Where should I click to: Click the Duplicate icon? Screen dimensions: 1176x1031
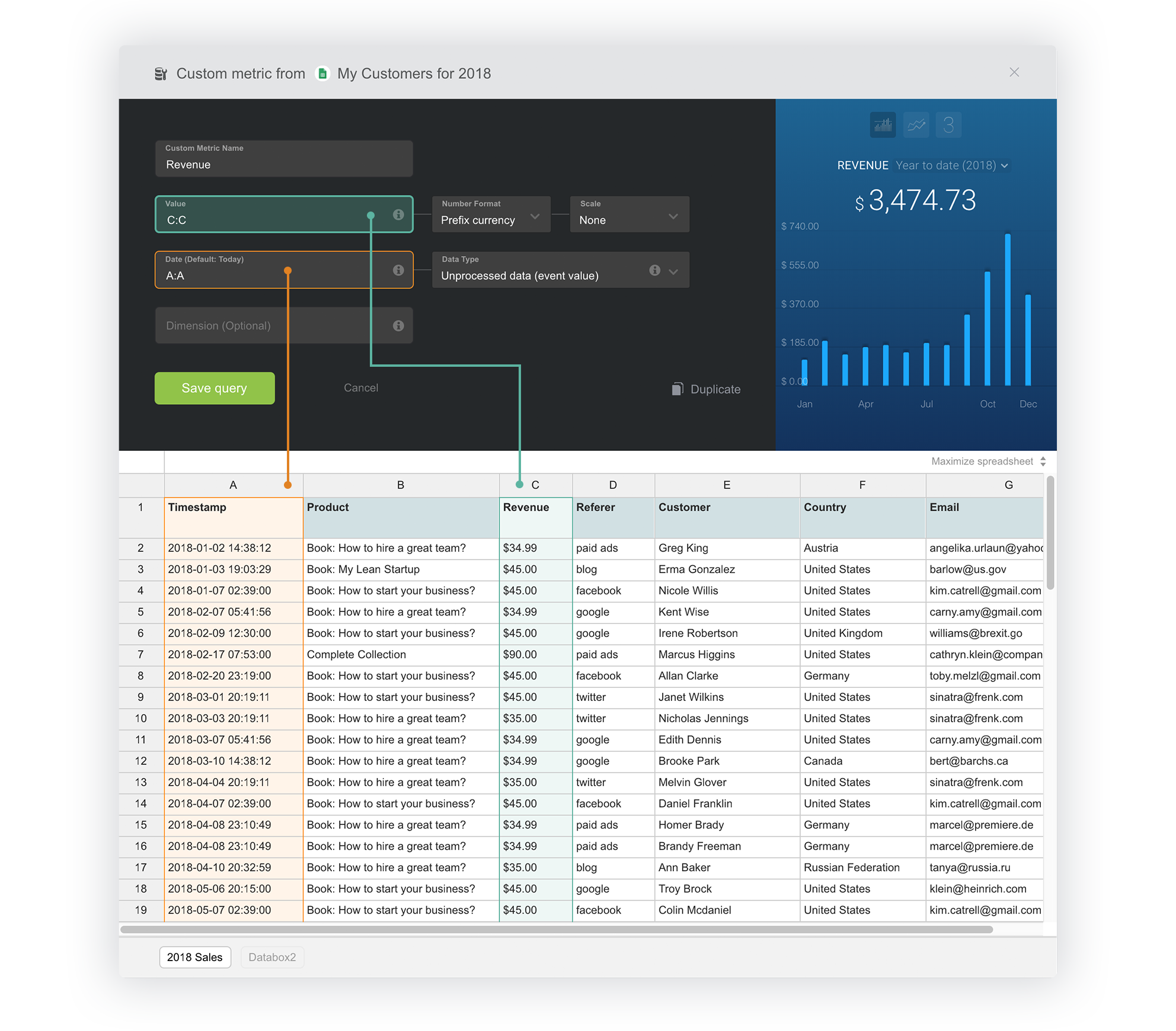678,389
